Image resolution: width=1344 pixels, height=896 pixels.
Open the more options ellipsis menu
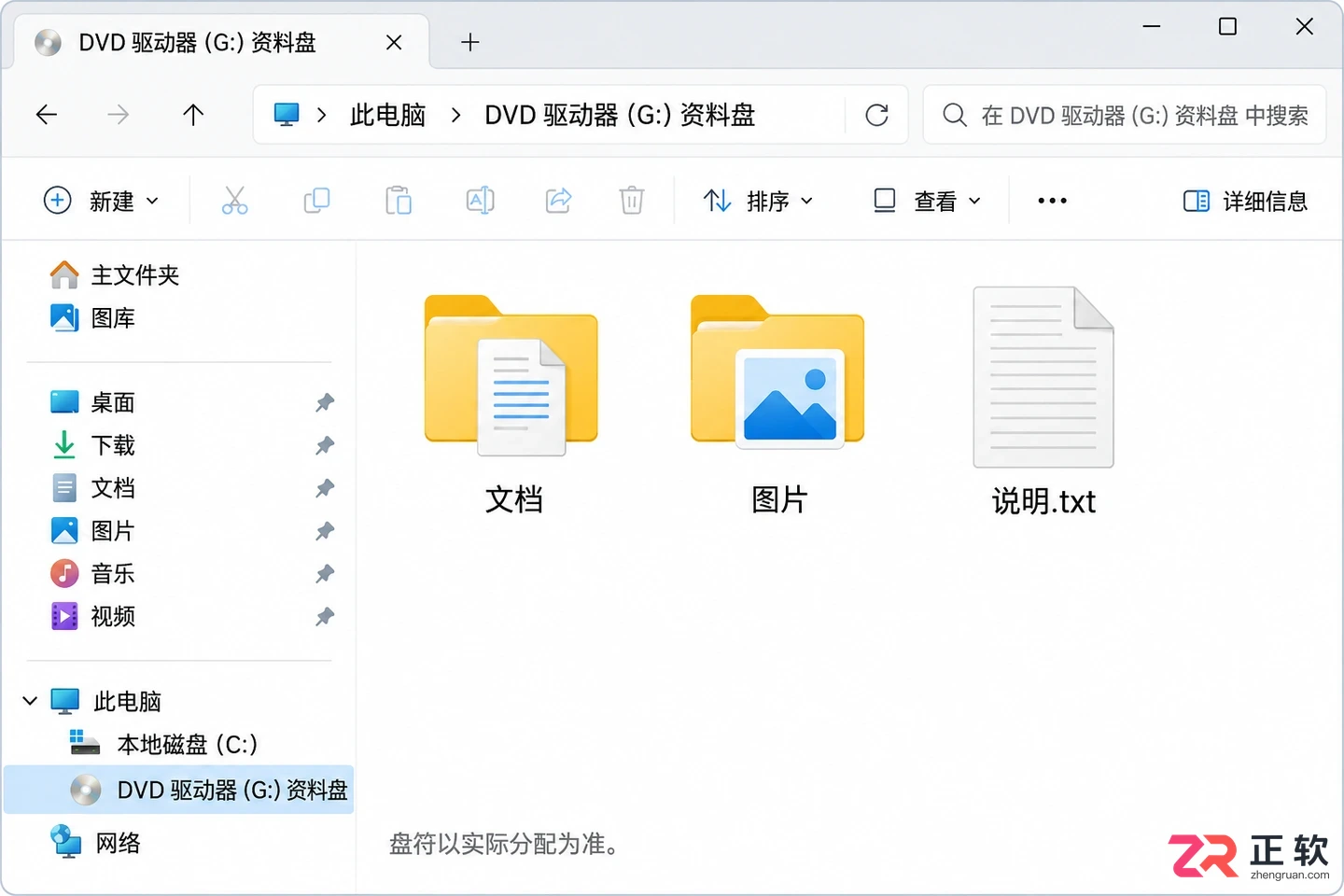1052,201
